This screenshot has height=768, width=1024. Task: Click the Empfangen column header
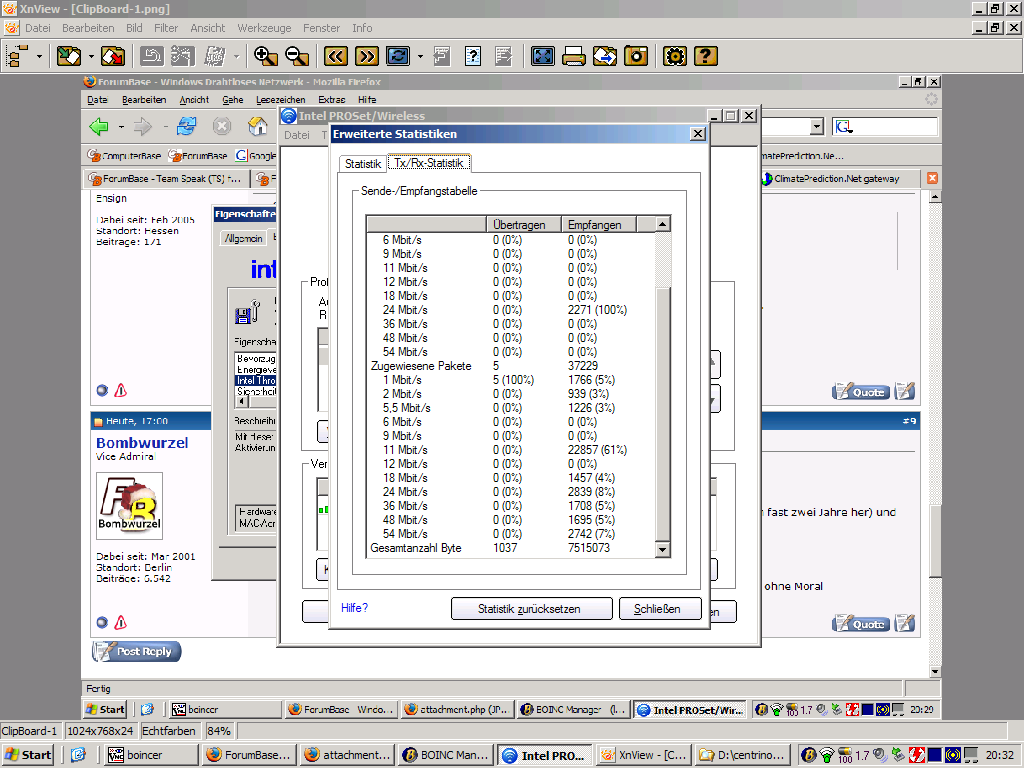[599, 224]
